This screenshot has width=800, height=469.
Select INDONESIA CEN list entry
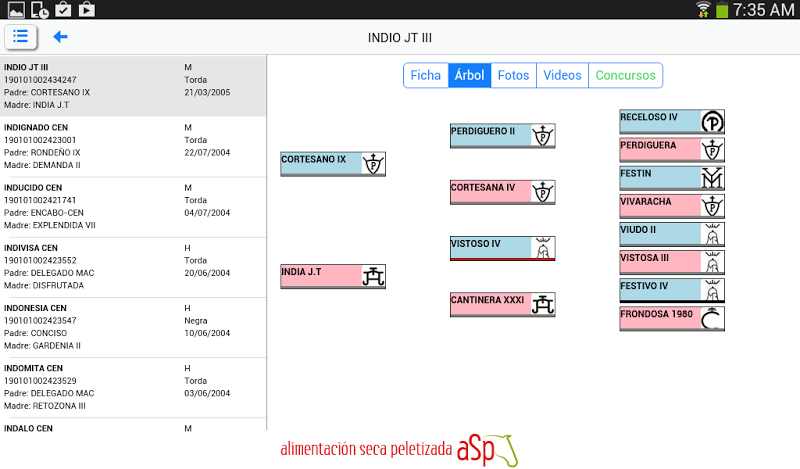coord(133,327)
